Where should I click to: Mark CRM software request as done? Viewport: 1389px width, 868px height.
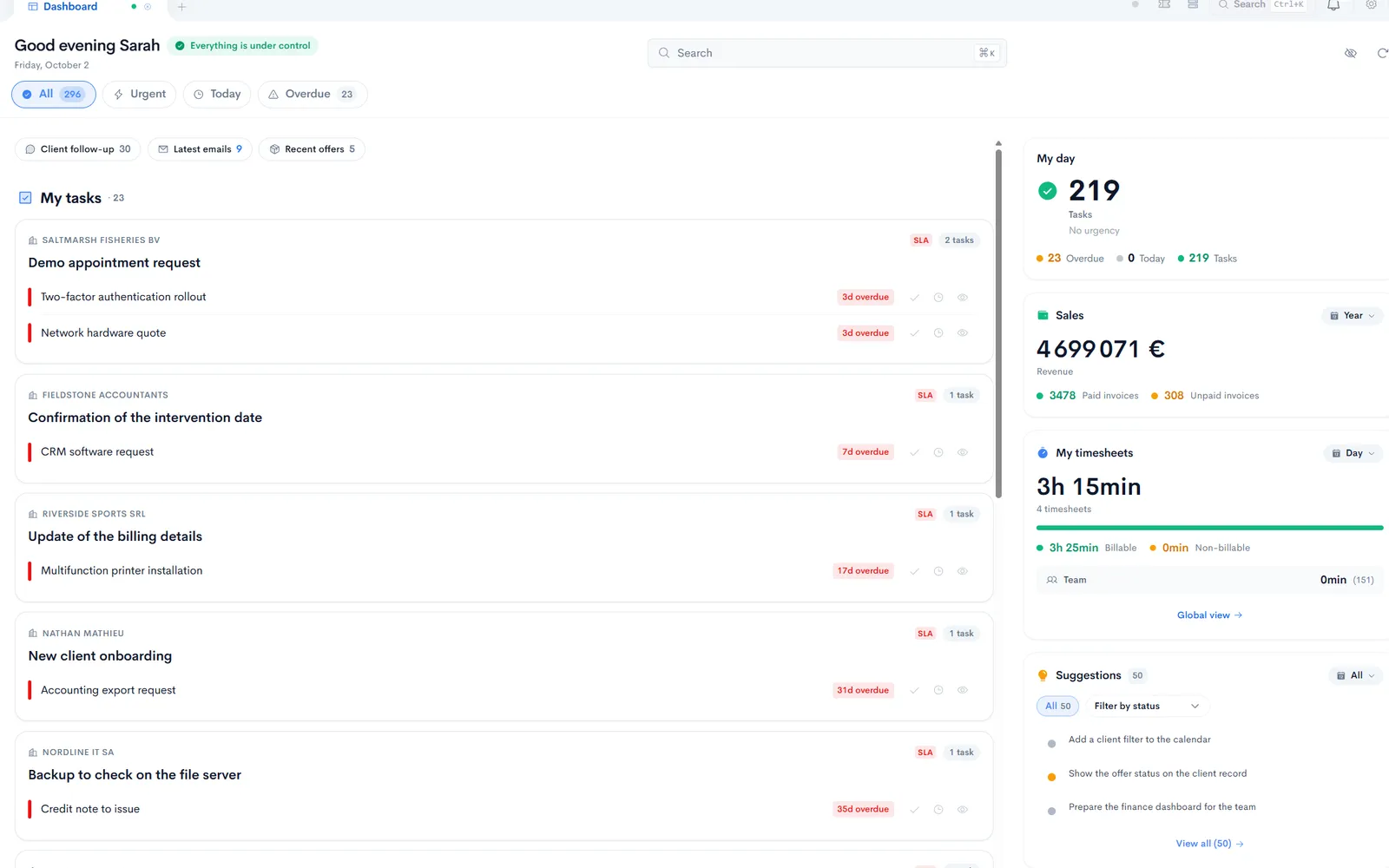(914, 452)
